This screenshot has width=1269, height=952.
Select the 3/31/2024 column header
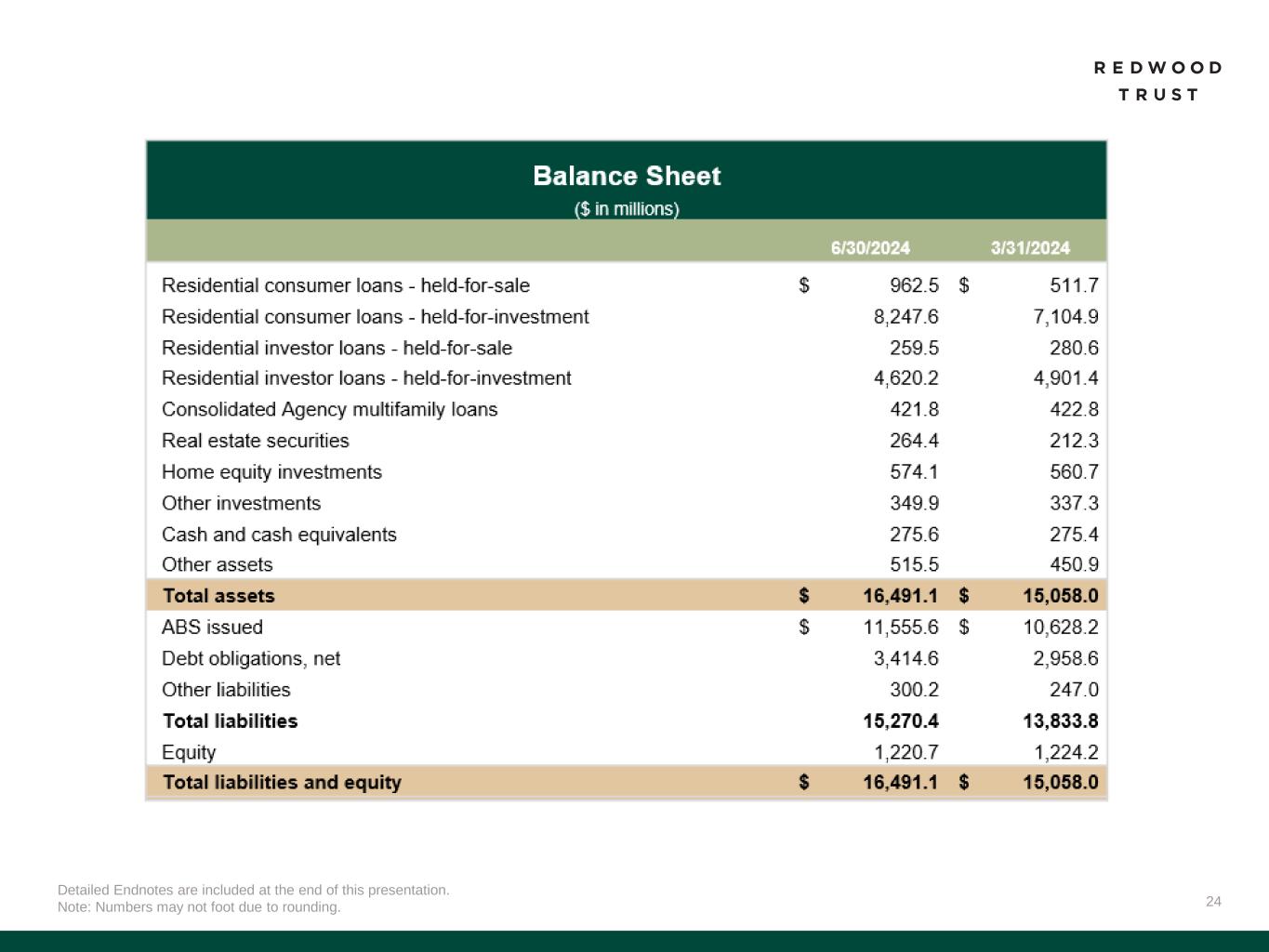point(1030,248)
